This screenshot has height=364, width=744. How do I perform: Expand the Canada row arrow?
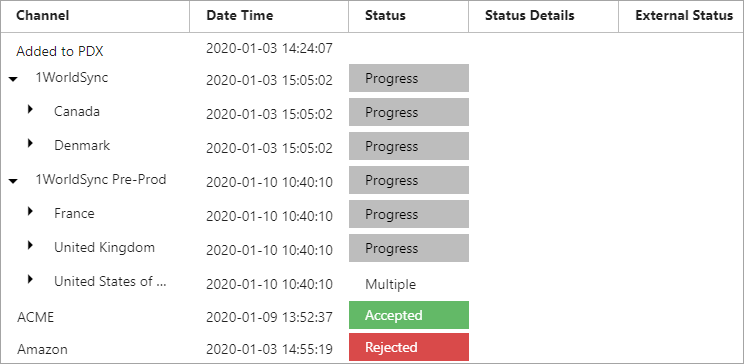coord(31,109)
